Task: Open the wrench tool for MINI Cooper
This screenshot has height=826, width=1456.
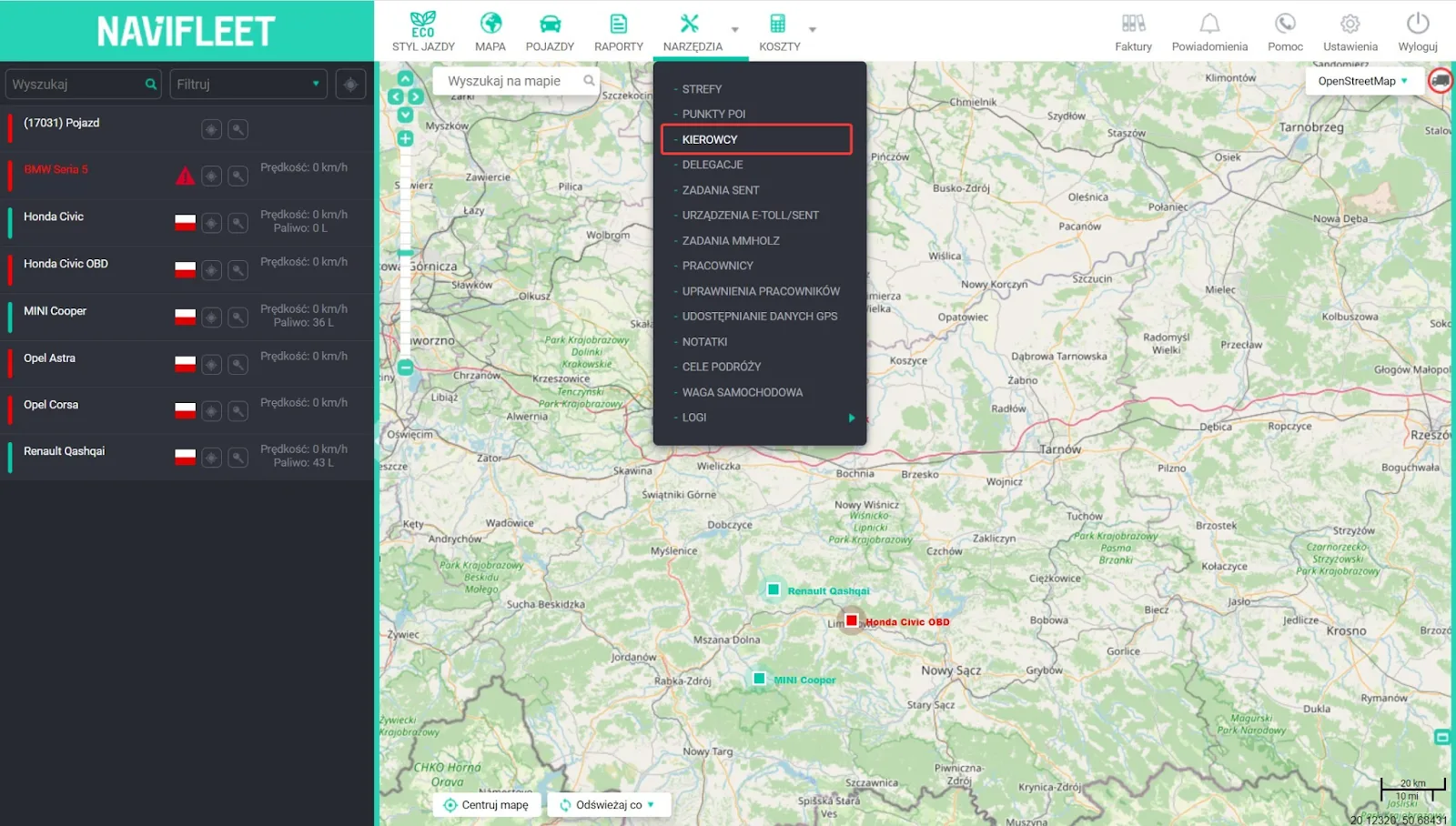Action: coord(238,317)
